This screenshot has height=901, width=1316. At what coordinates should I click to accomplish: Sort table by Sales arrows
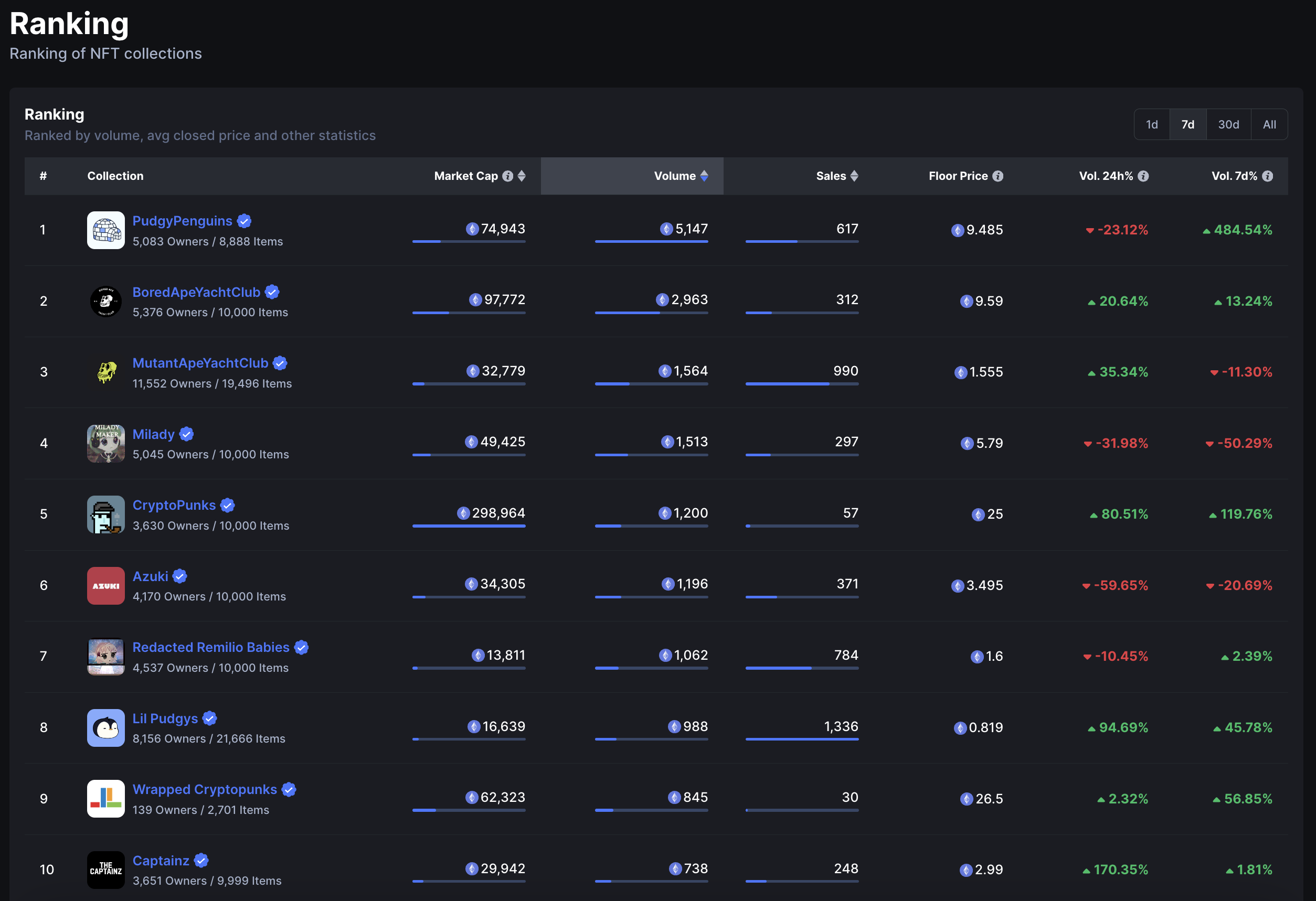[x=854, y=176]
